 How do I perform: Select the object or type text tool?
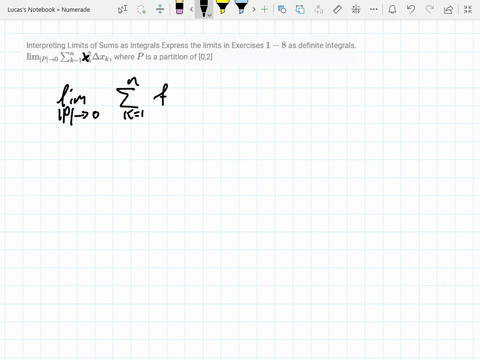coord(122,9)
